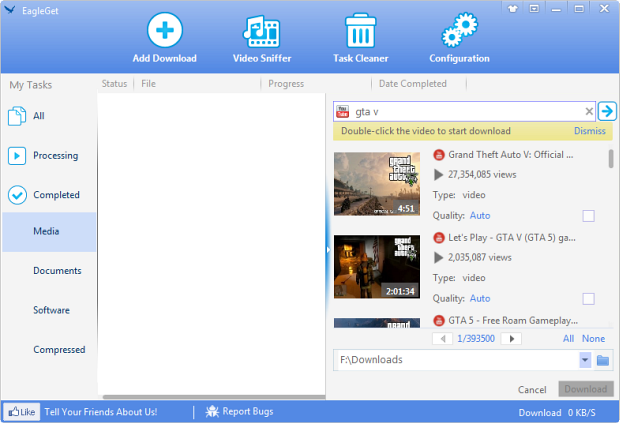The height and width of the screenshot is (423, 620).
Task: Click the Like thumbs-up button
Action: 21,412
